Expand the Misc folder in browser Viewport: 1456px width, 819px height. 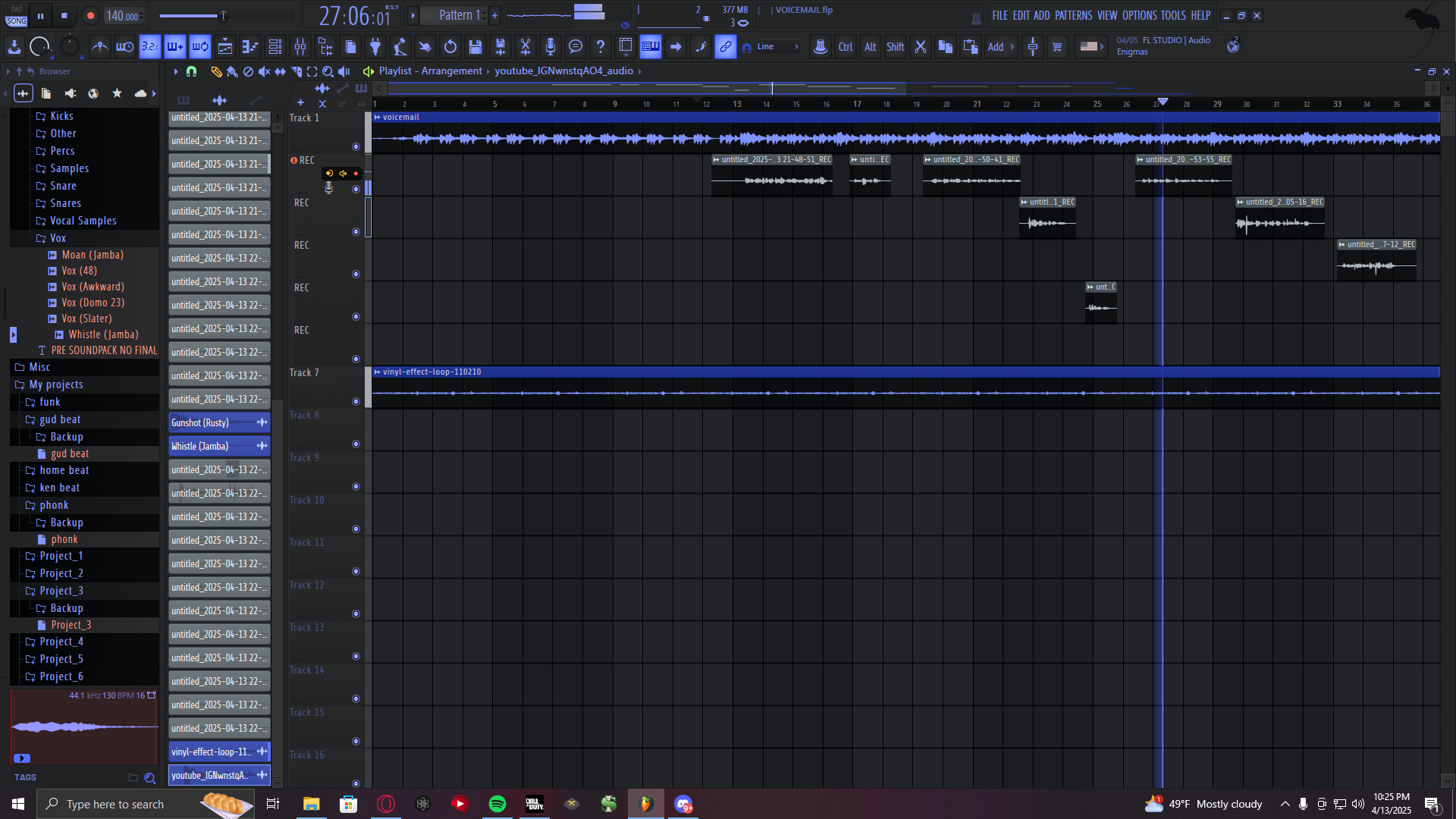[39, 367]
